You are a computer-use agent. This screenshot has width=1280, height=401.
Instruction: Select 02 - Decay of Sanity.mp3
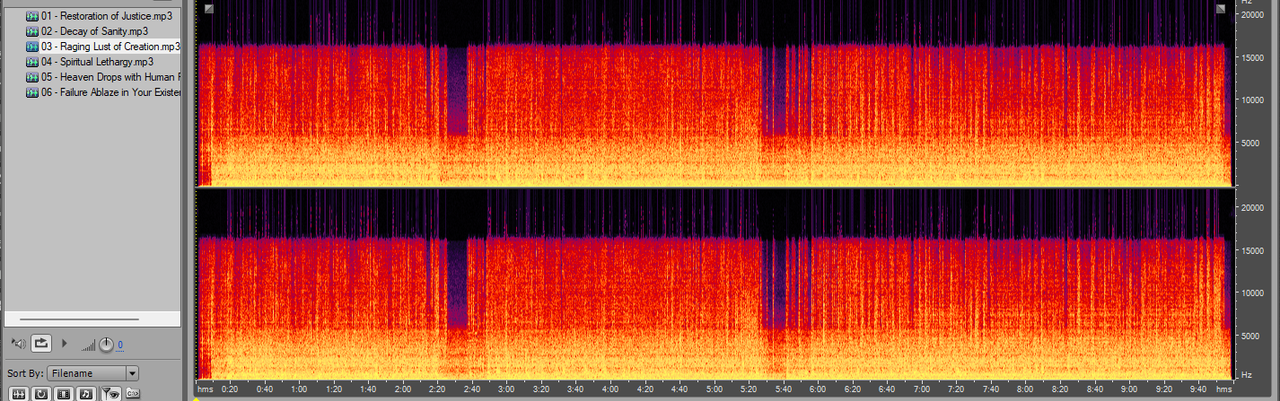tap(86, 31)
